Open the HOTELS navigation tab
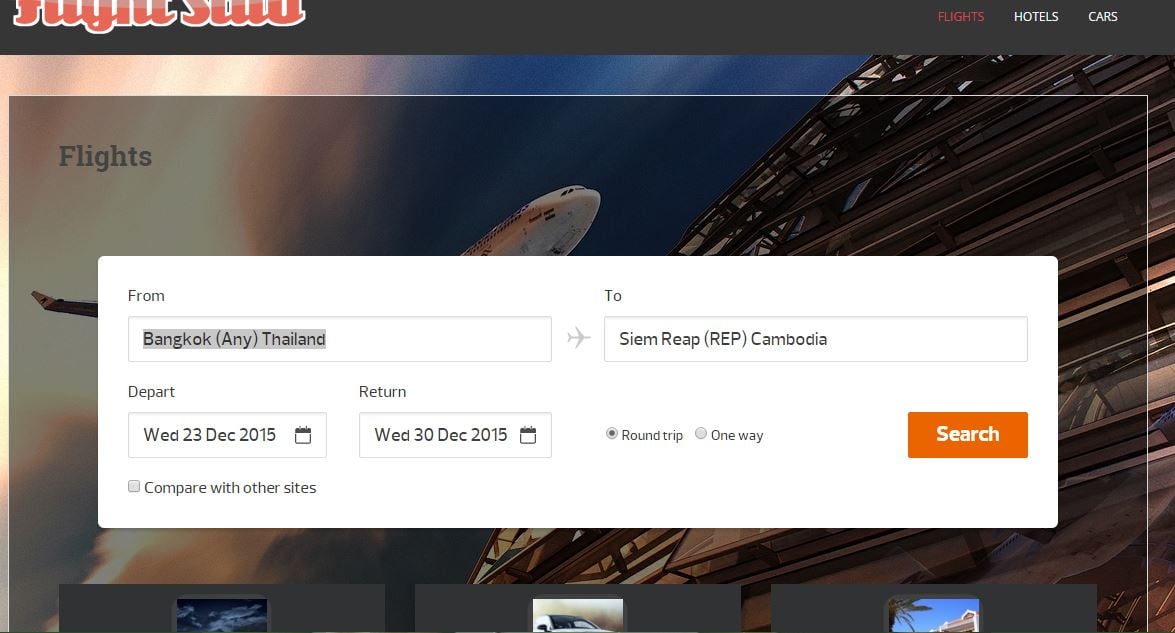The width and height of the screenshot is (1175, 633). 1036,16
